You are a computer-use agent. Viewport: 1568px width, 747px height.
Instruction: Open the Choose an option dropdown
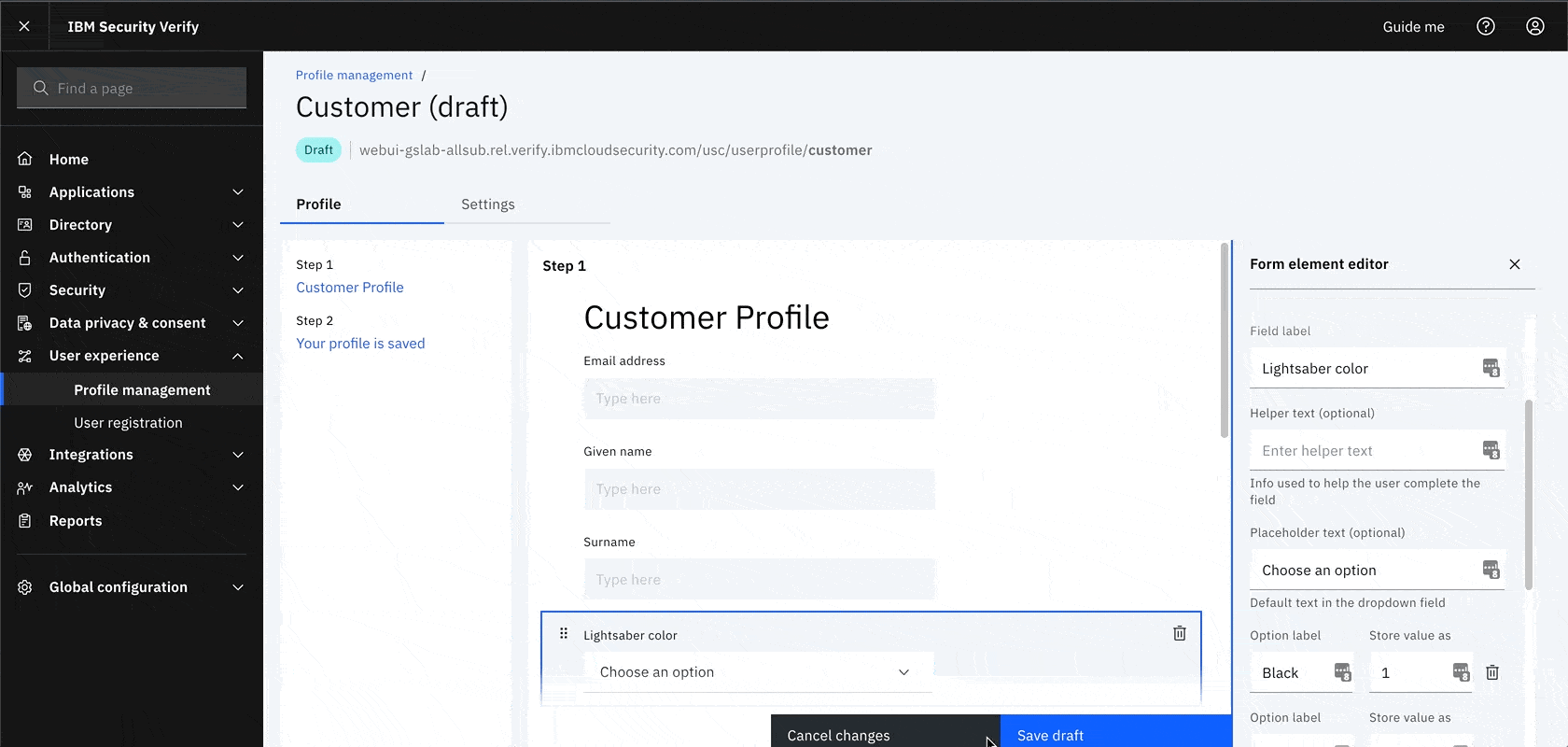pyautogui.click(x=758, y=672)
